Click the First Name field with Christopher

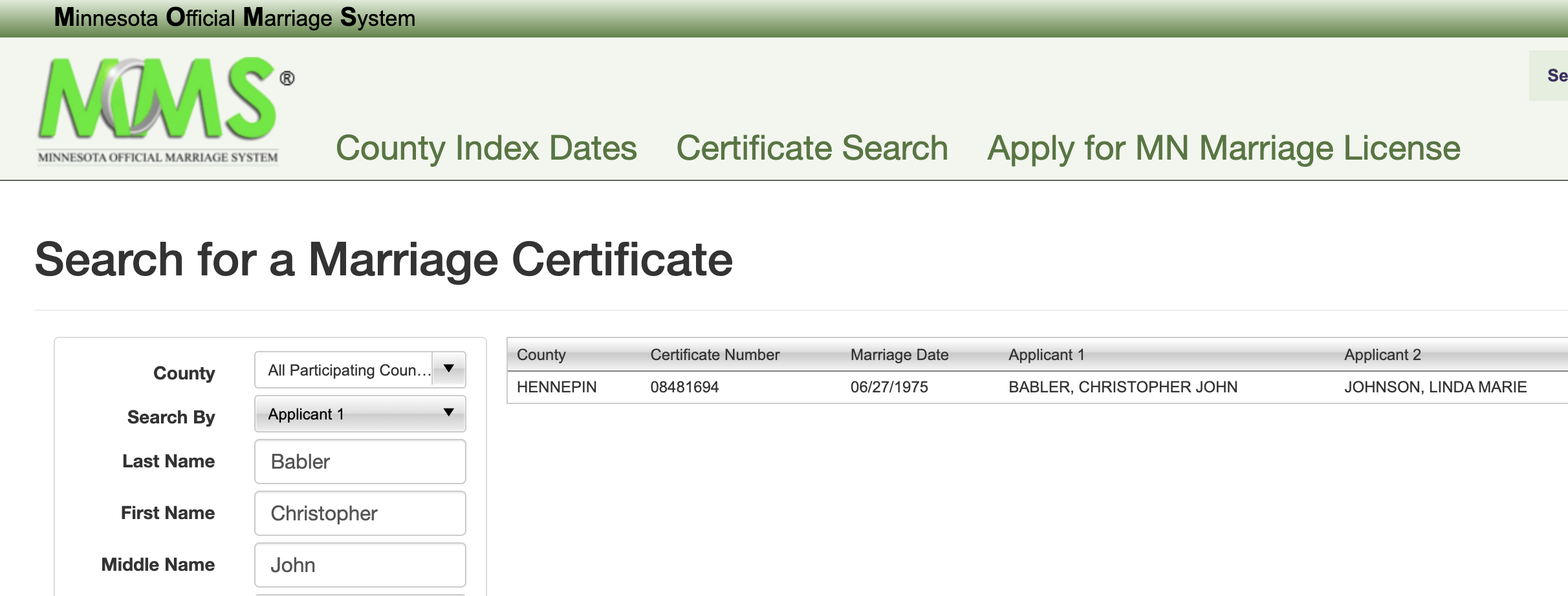pos(360,513)
